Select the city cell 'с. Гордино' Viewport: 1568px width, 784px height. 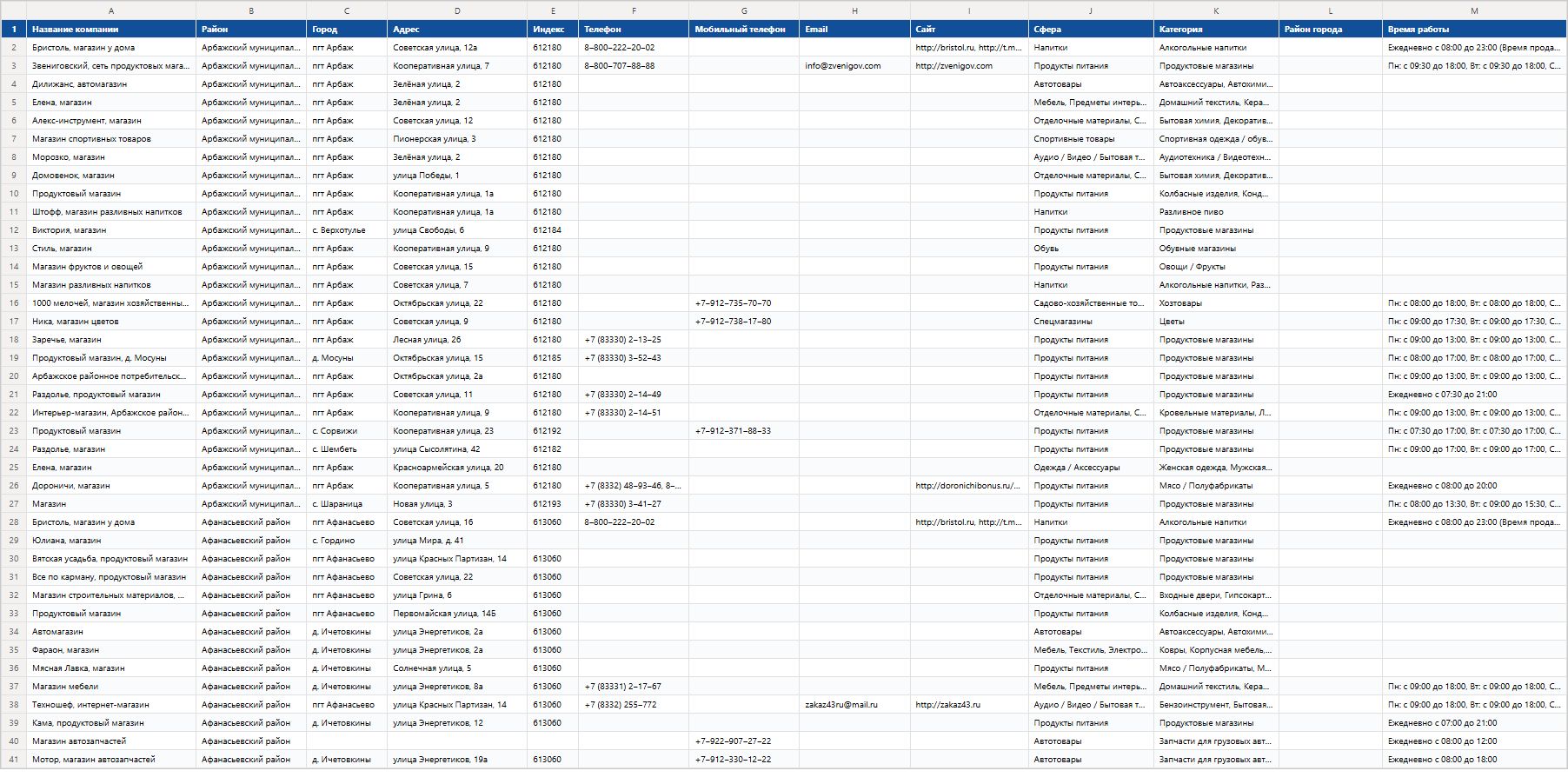coord(347,541)
